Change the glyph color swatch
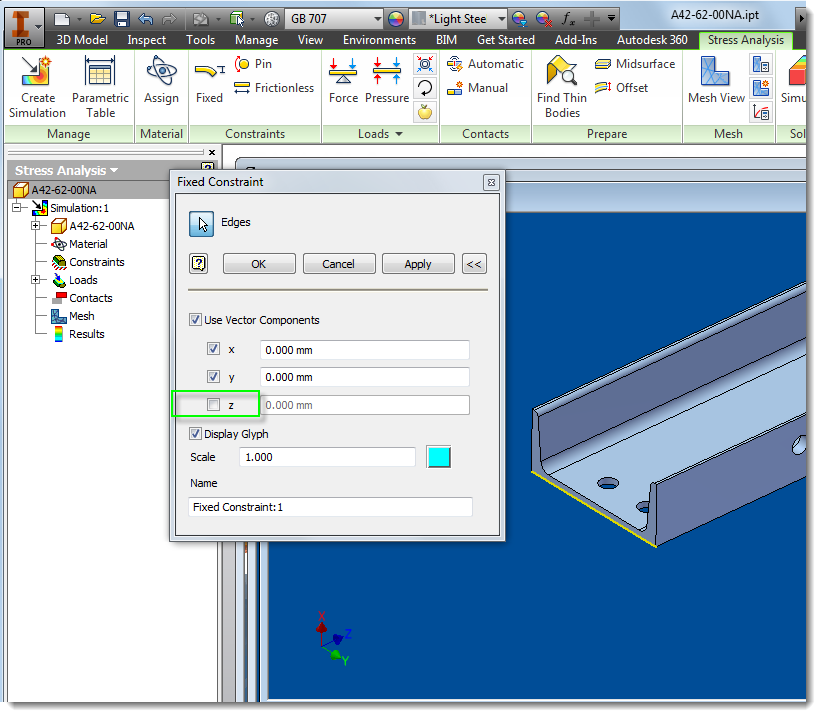 [x=438, y=457]
